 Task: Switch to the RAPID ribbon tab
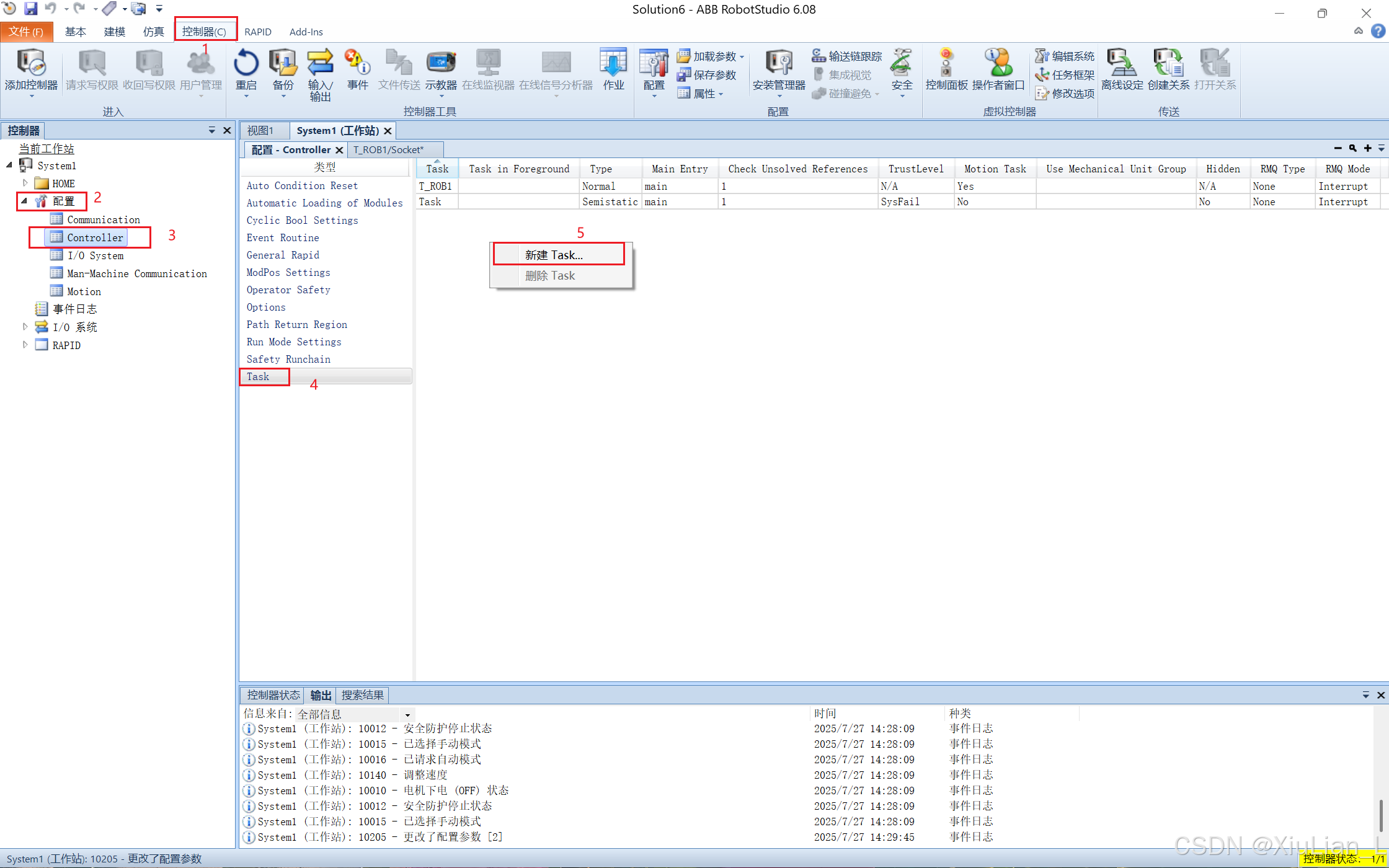[x=257, y=32]
